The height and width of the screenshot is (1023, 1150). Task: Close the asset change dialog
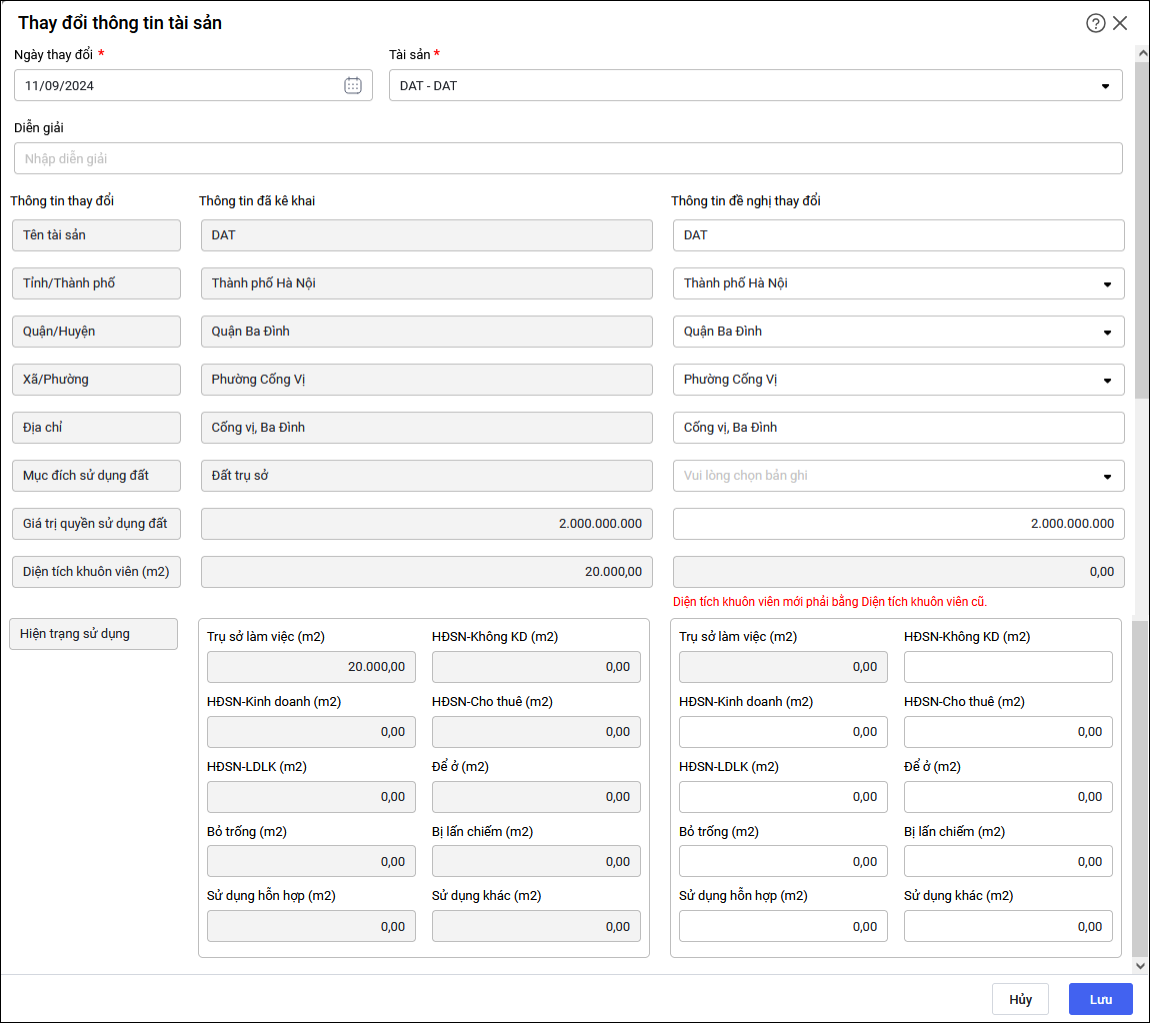coord(1120,23)
